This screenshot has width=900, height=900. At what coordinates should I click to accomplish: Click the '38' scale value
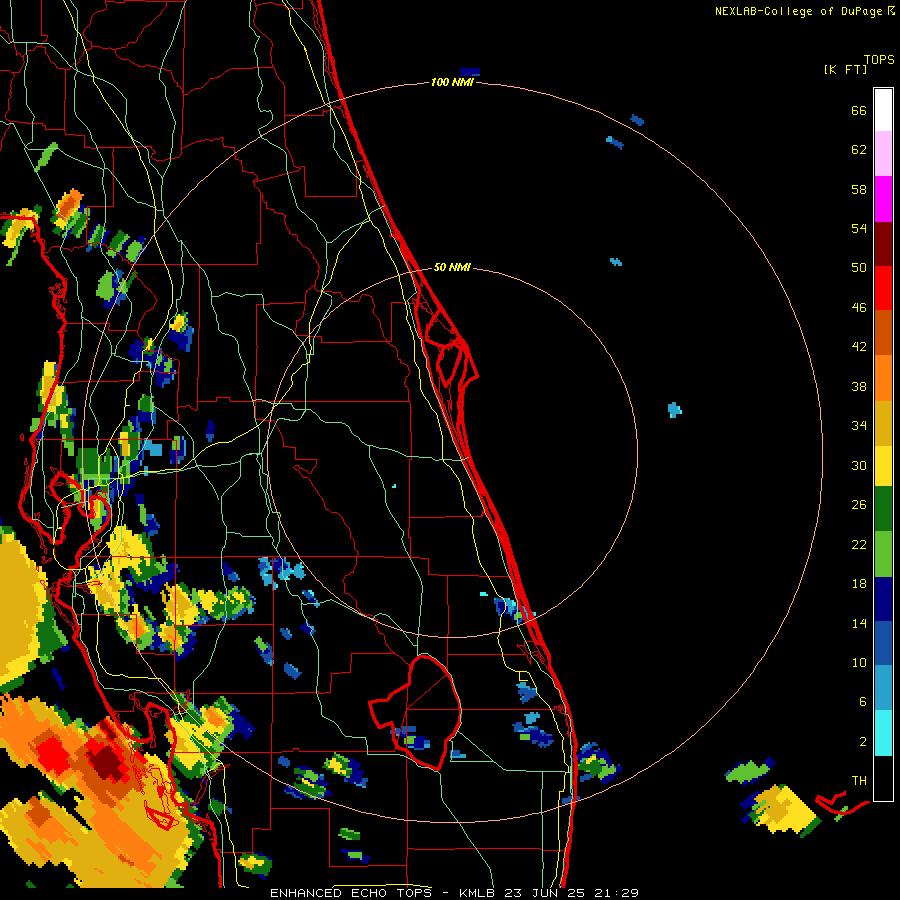(859, 387)
